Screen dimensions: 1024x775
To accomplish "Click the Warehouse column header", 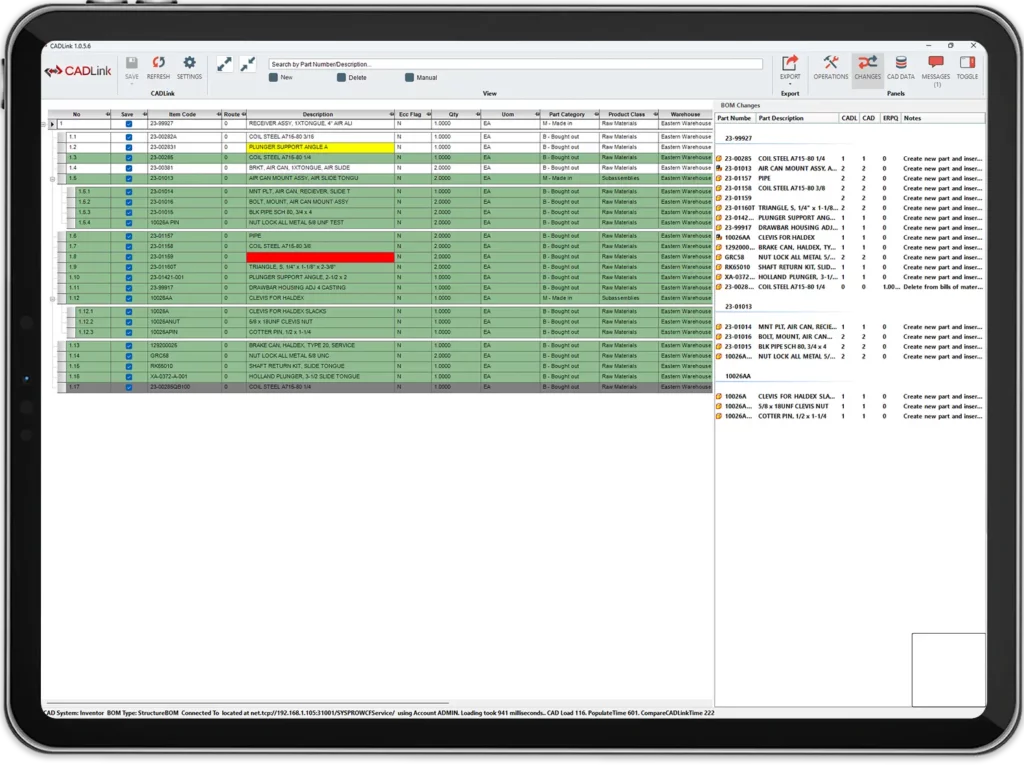I will click(685, 114).
